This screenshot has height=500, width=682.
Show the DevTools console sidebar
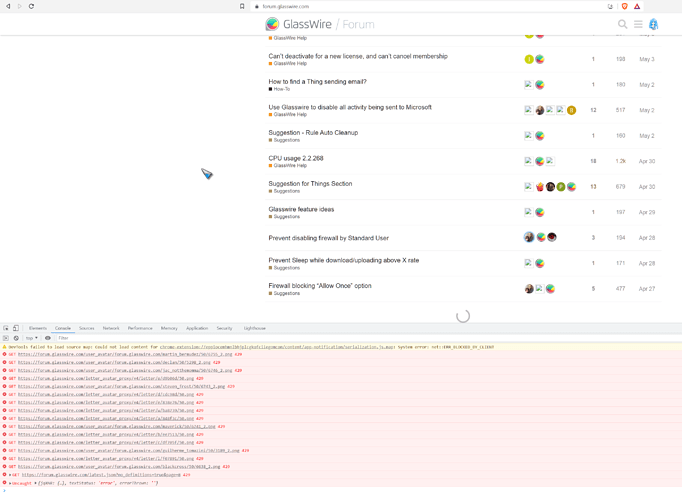pos(6,338)
